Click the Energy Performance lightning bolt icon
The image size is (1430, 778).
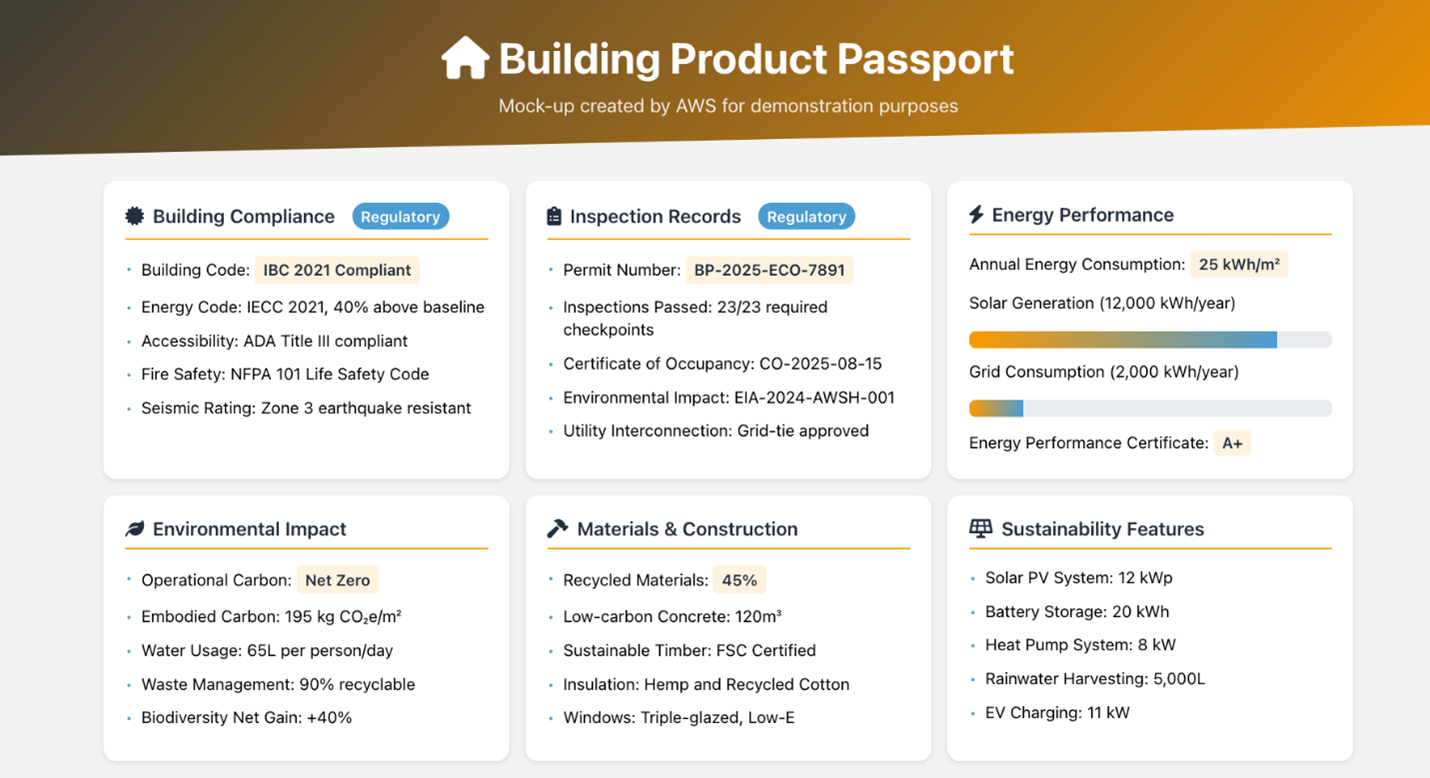(976, 215)
